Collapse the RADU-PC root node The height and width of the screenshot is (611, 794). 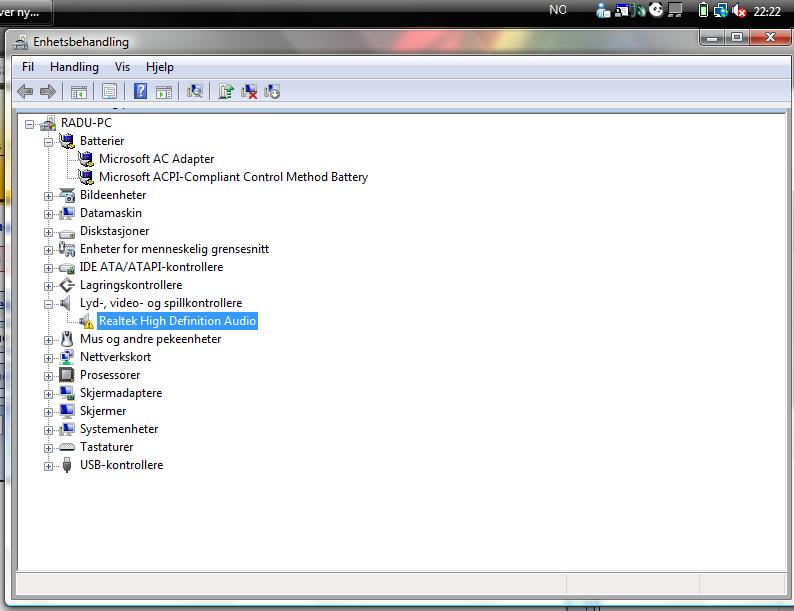pyautogui.click(x=29, y=124)
